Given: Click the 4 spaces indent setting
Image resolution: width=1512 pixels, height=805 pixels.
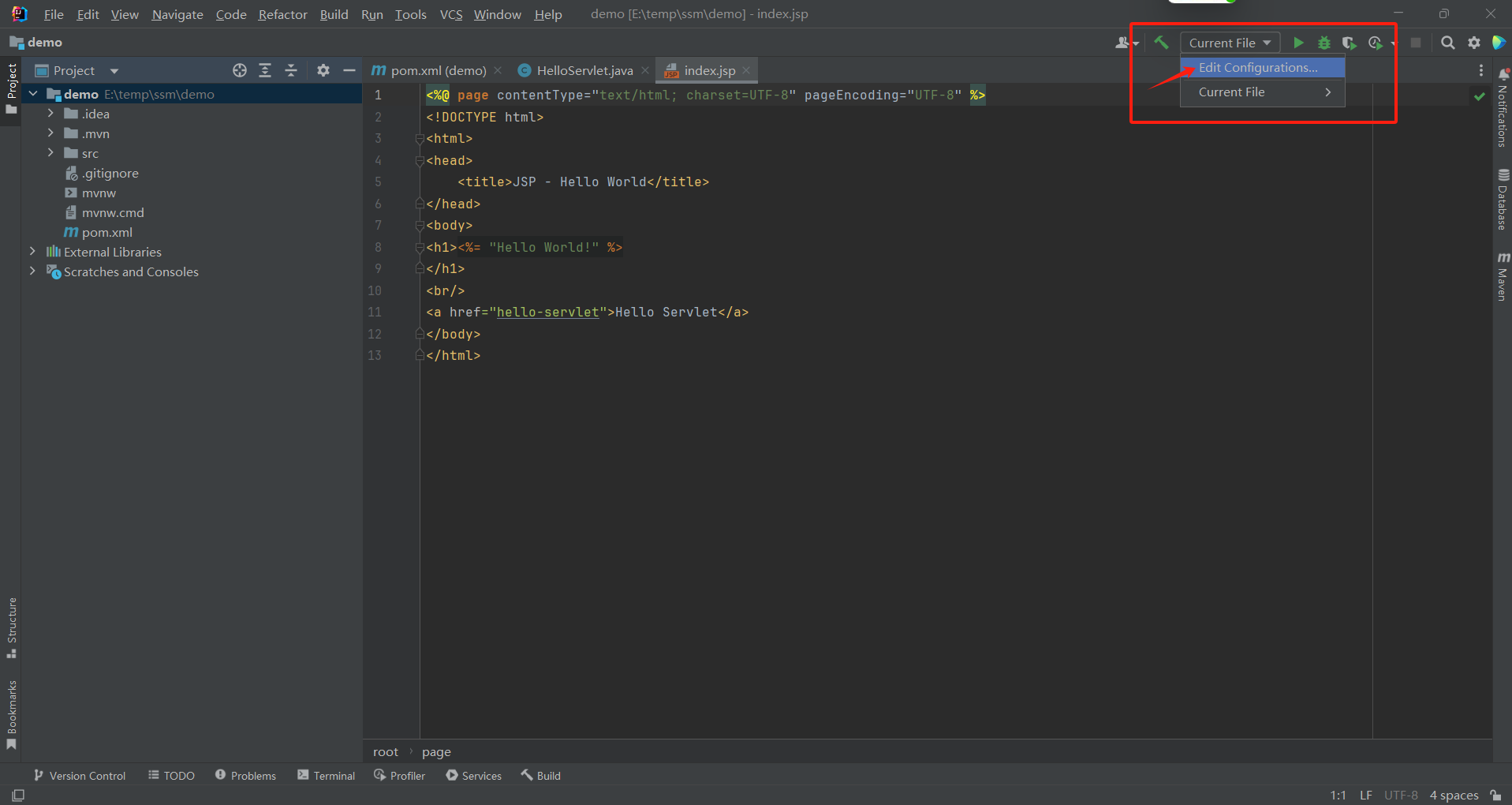Looking at the screenshot, I should [x=1454, y=795].
